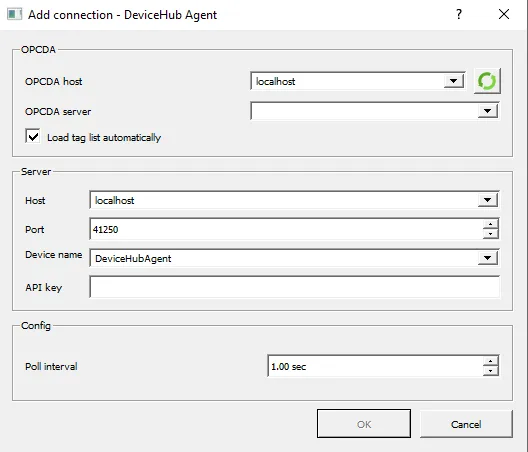Screen dimensions: 528x452
Task: Open the Server Host dropdown arrow
Action: point(487,200)
